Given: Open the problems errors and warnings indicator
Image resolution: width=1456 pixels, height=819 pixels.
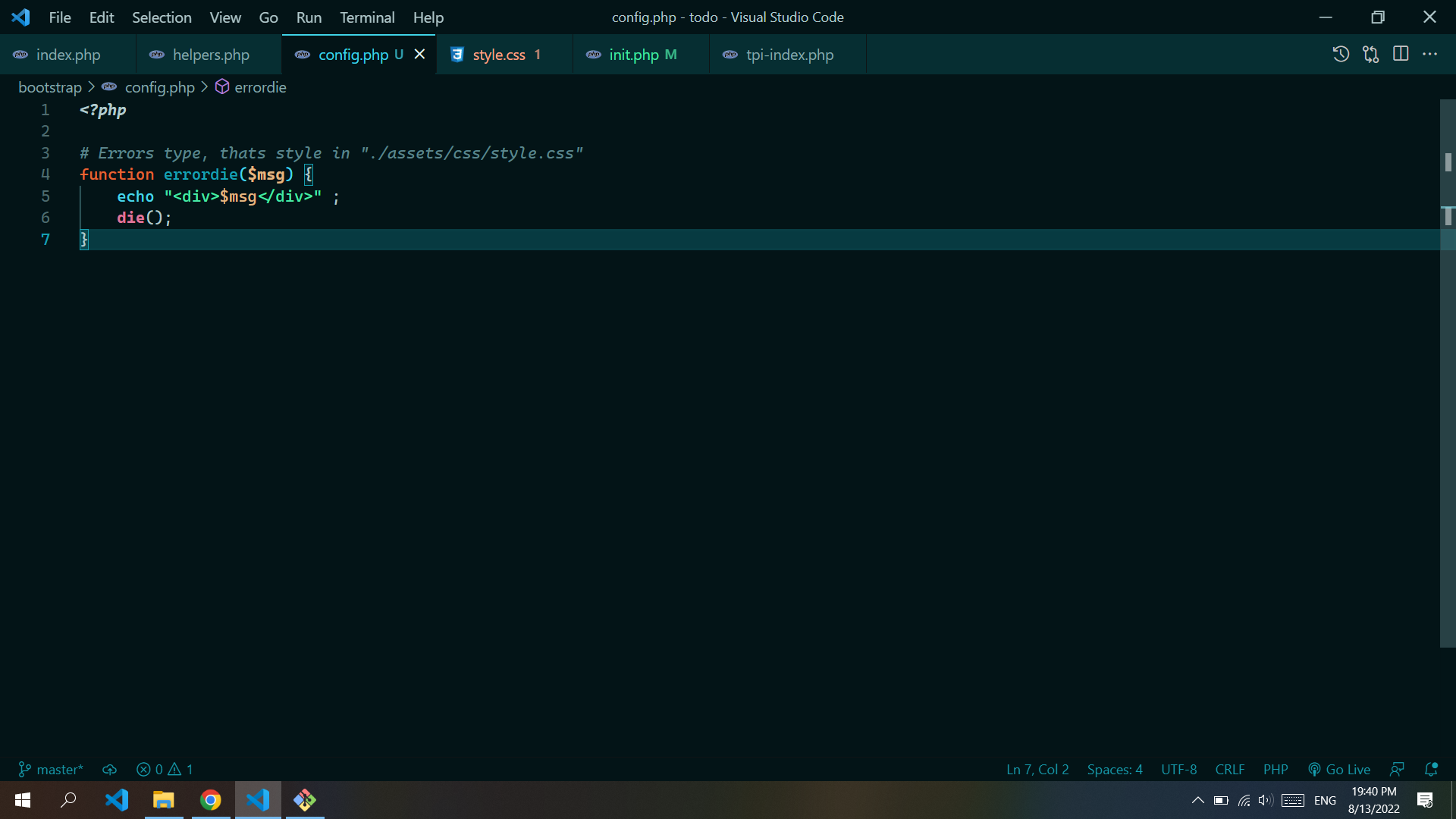Looking at the screenshot, I should pyautogui.click(x=165, y=769).
